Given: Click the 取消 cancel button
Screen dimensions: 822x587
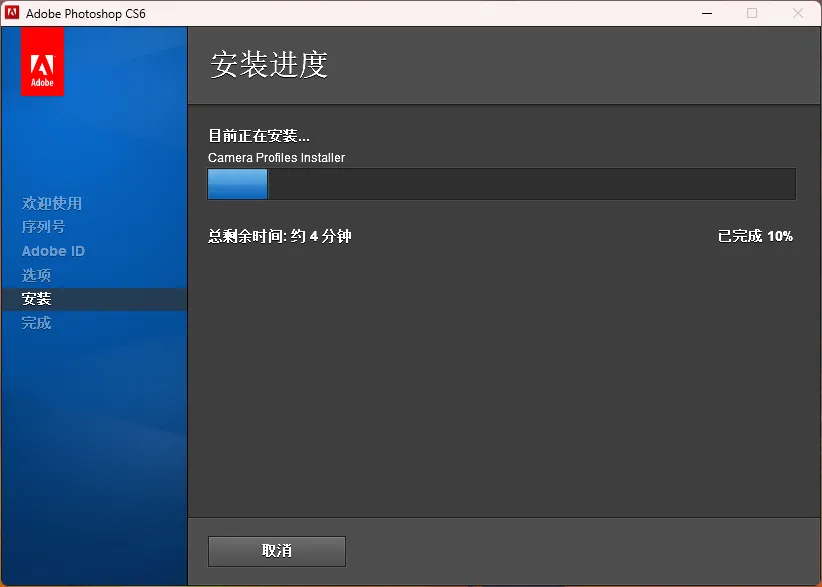Looking at the screenshot, I should [277, 551].
